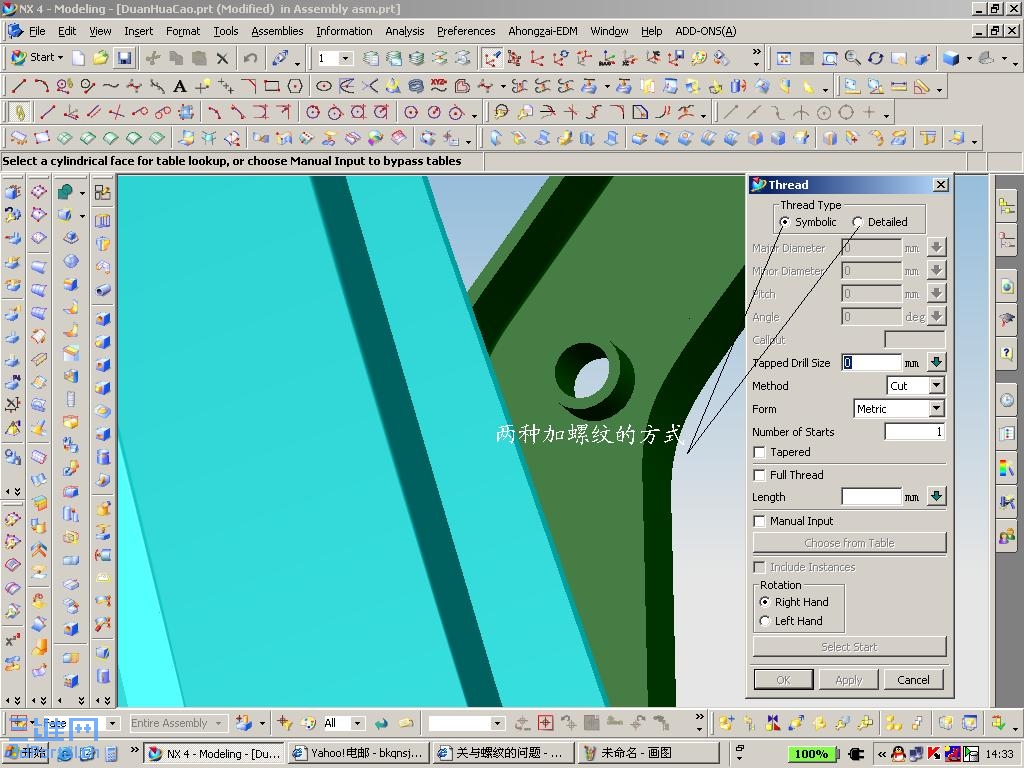The width and height of the screenshot is (1024, 768).
Task: Click the shaded cube rendering style icon
Action: pyautogui.click(x=951, y=58)
